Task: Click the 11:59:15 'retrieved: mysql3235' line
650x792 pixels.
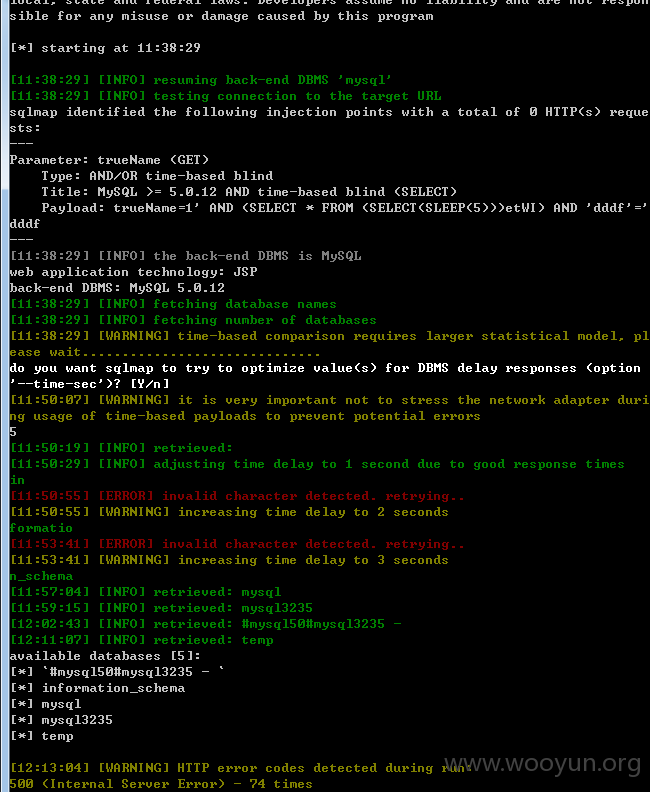Action: (161, 608)
